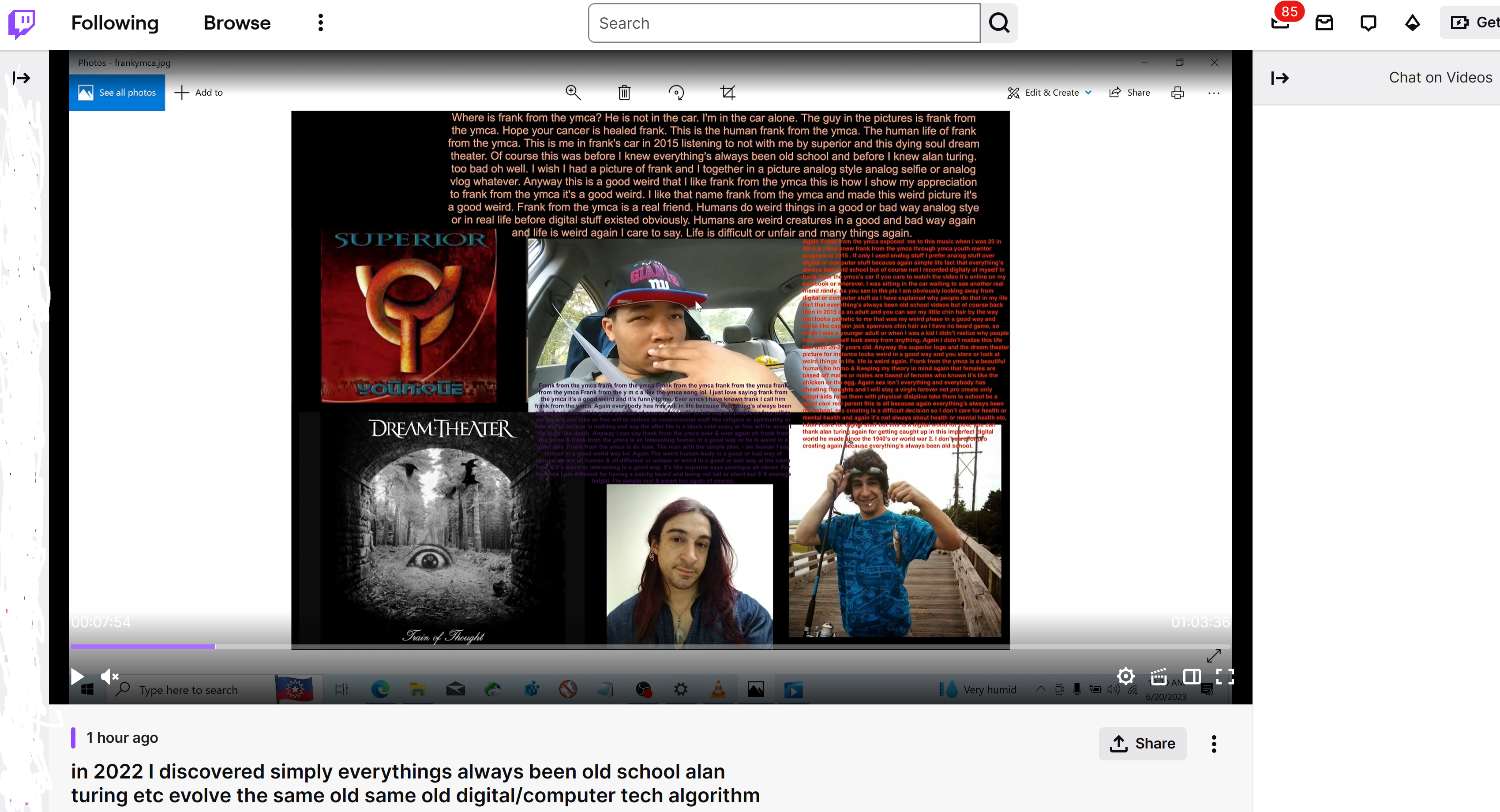Open the notifications inbox tray icon
The width and height of the screenshot is (1500, 812).
pyautogui.click(x=1324, y=22)
